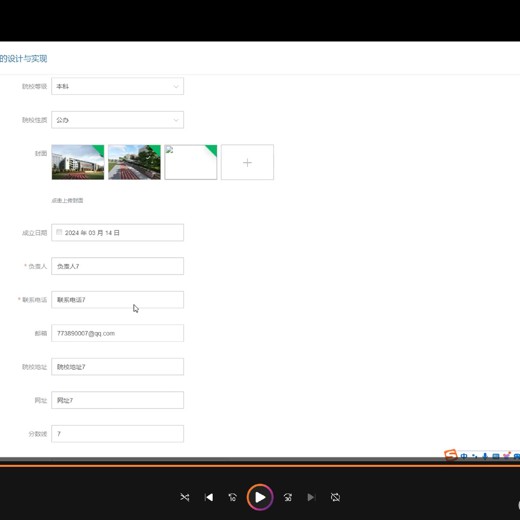Open the Sogou input method S logo
The width and height of the screenshot is (520, 520).
(450, 455)
